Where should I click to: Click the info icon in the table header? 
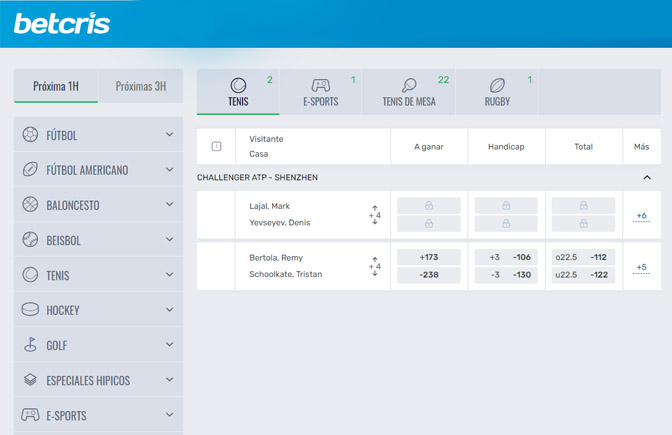click(x=216, y=147)
